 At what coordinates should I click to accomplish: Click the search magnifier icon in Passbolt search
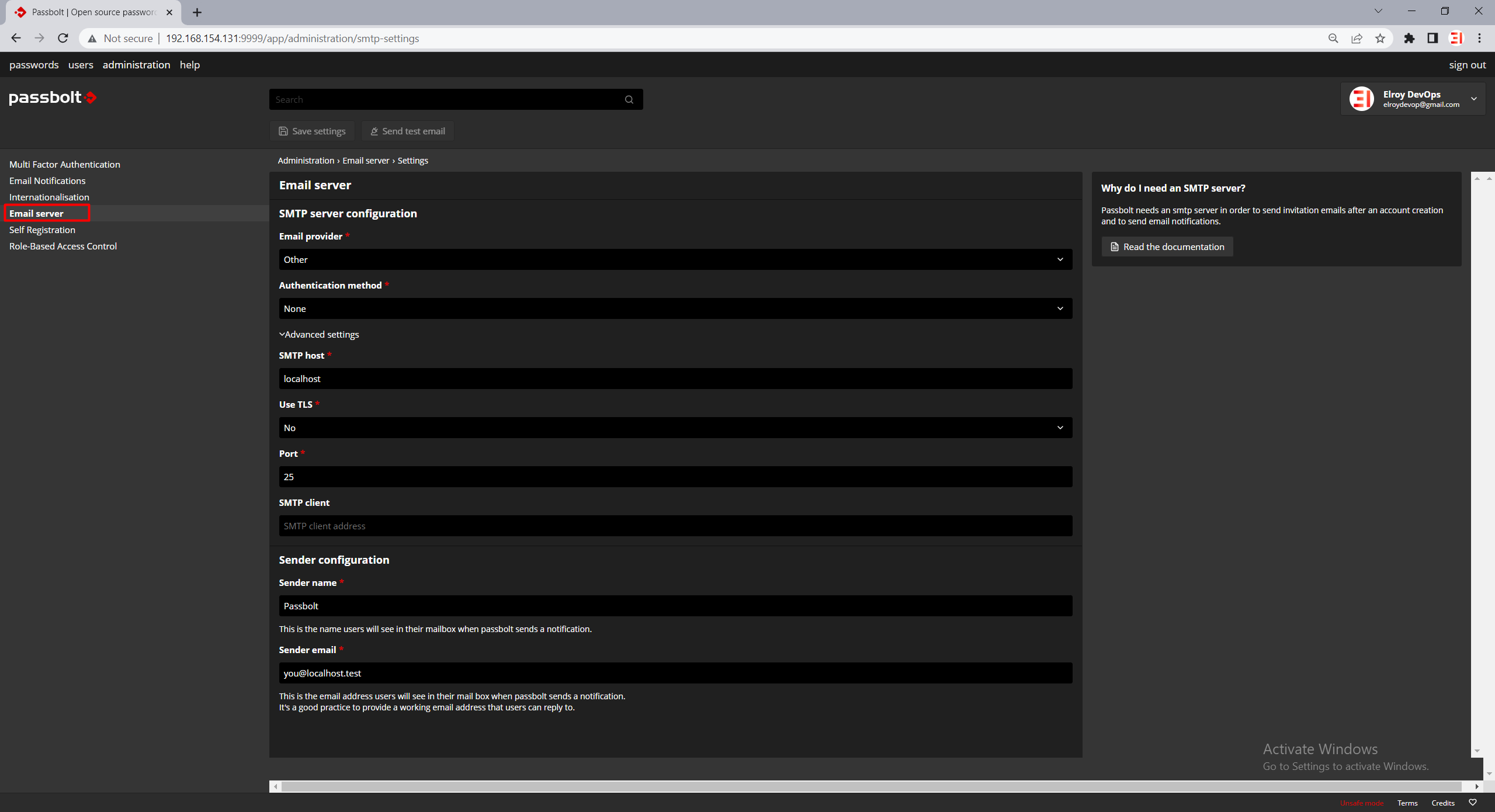click(x=629, y=100)
